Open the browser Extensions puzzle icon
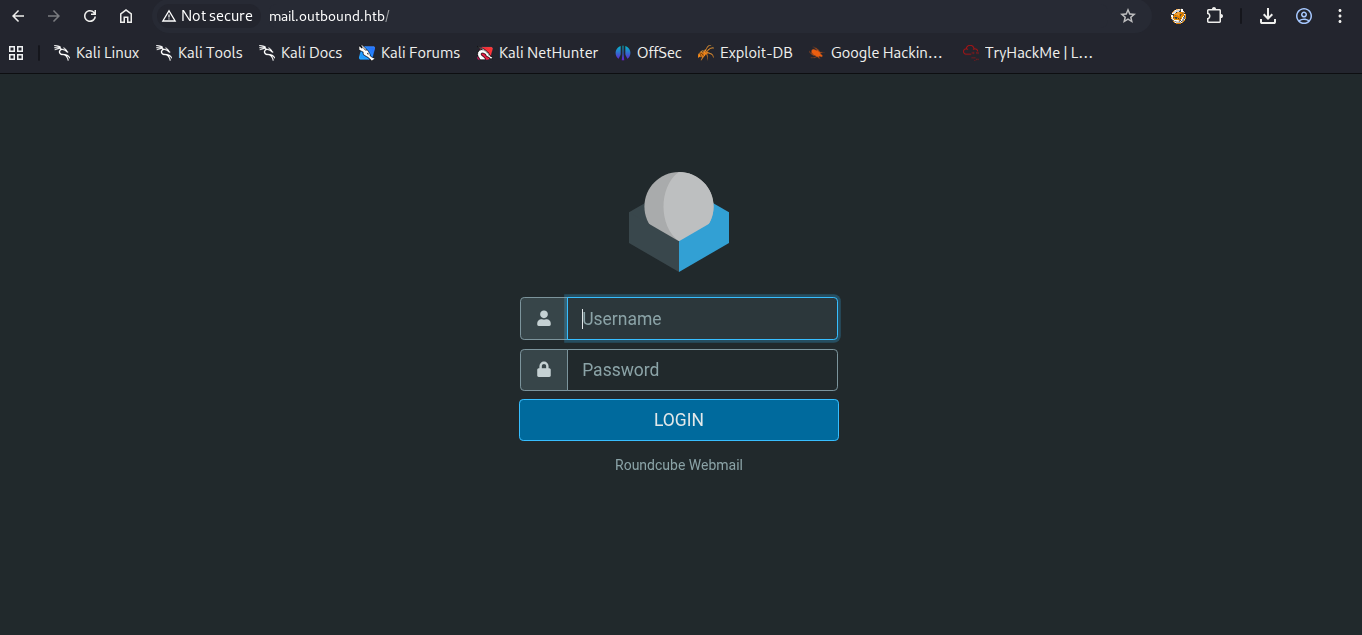 1214,16
